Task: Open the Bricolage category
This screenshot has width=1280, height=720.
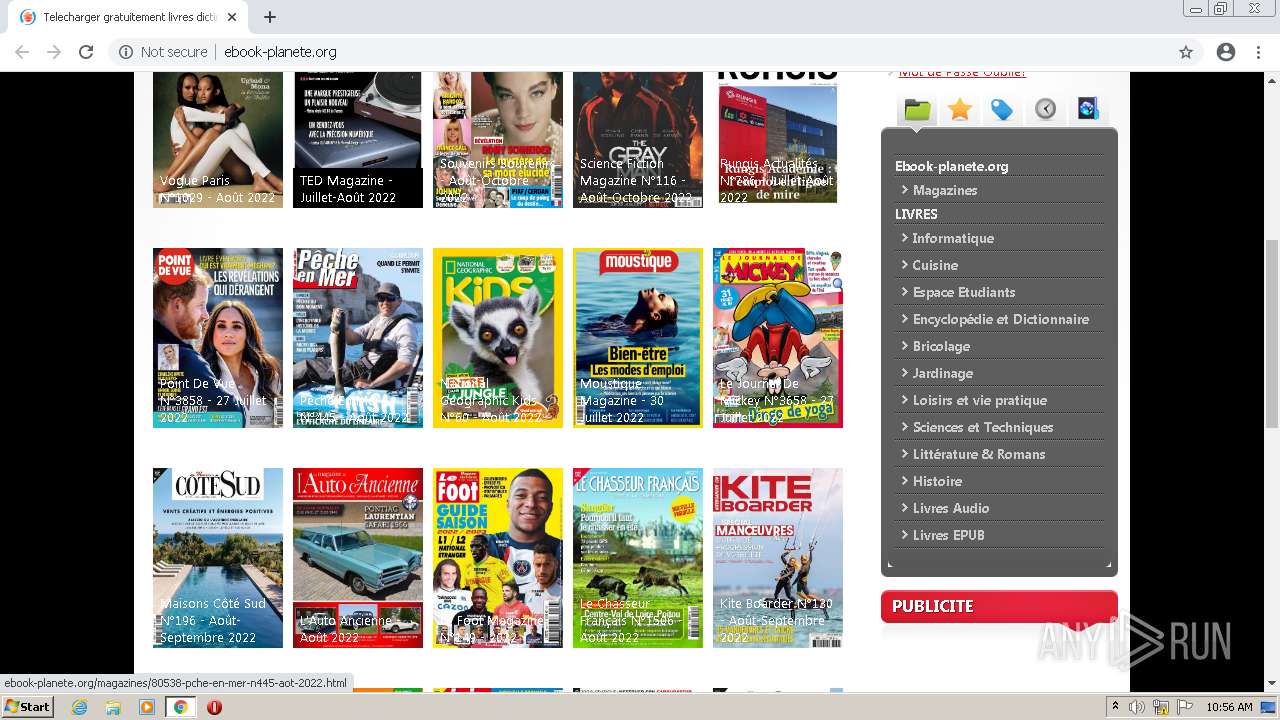Action: click(941, 346)
